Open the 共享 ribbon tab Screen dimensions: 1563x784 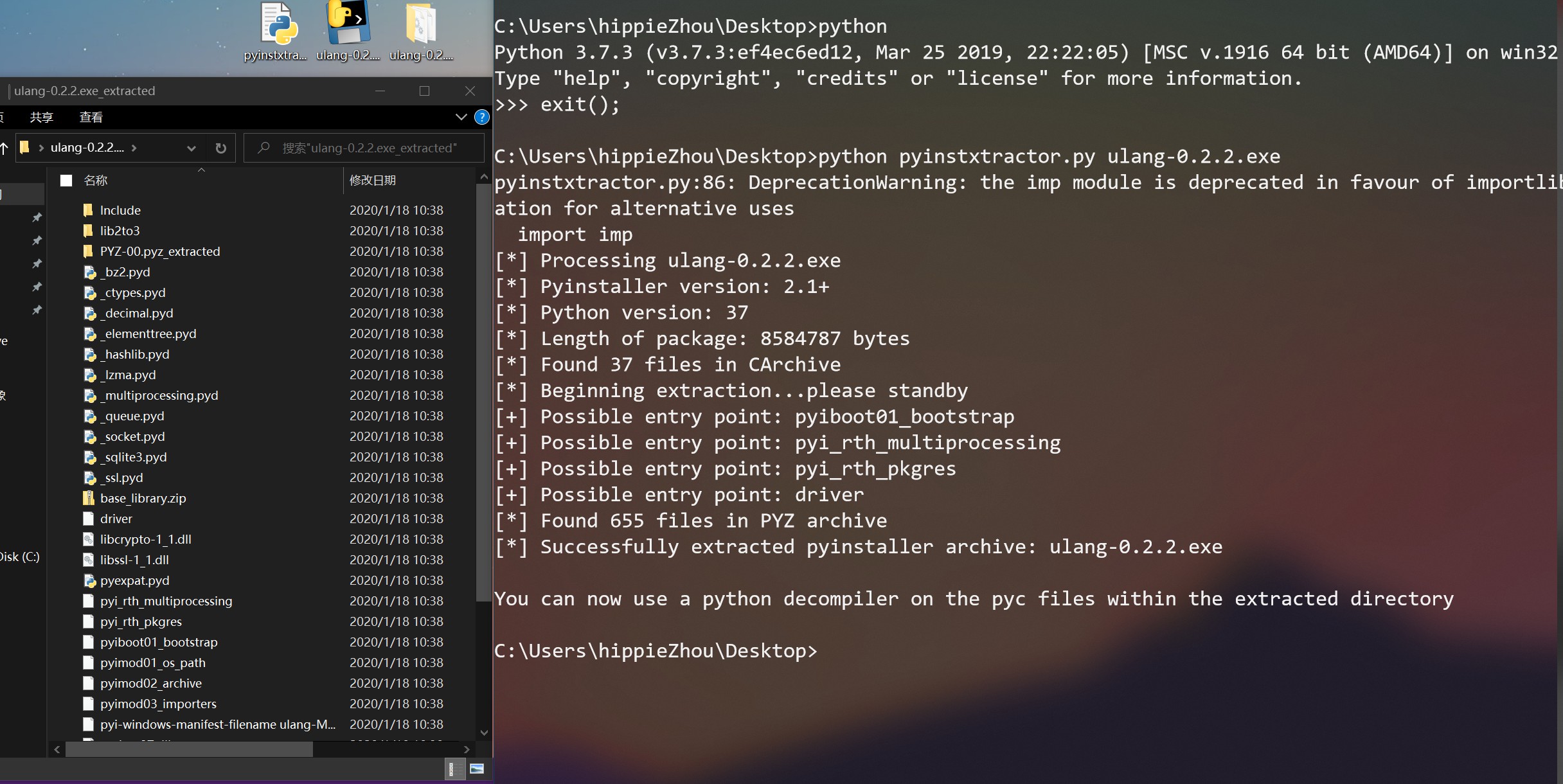tap(42, 117)
